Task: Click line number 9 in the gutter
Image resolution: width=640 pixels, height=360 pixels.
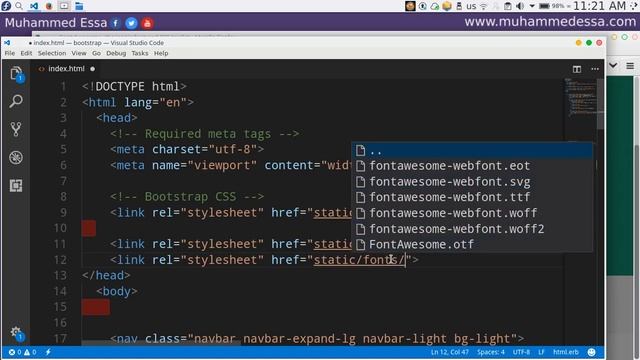Action: (63, 213)
